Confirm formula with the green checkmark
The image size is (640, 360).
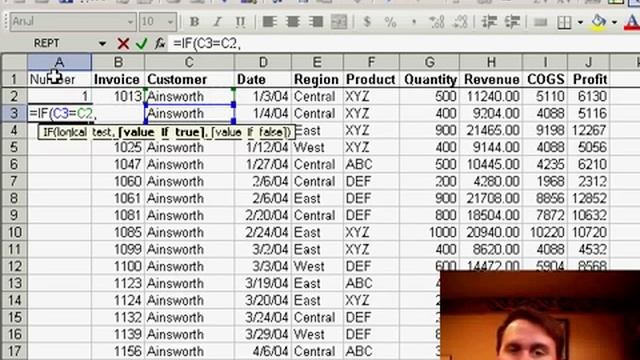[x=142, y=43]
